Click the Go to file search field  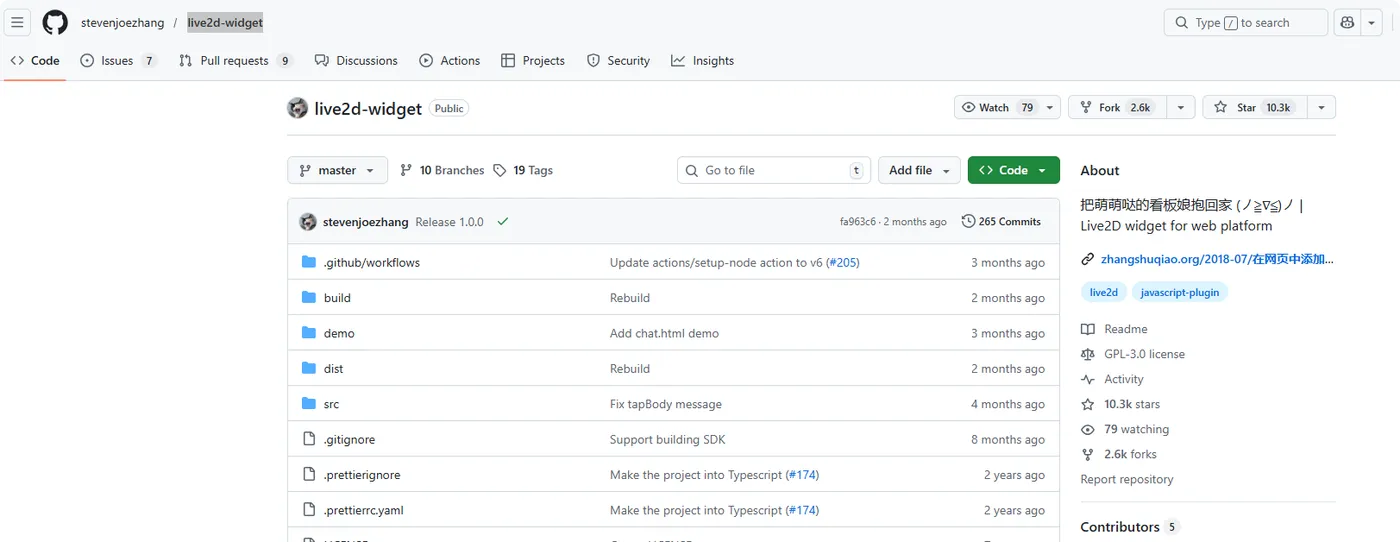pos(774,170)
